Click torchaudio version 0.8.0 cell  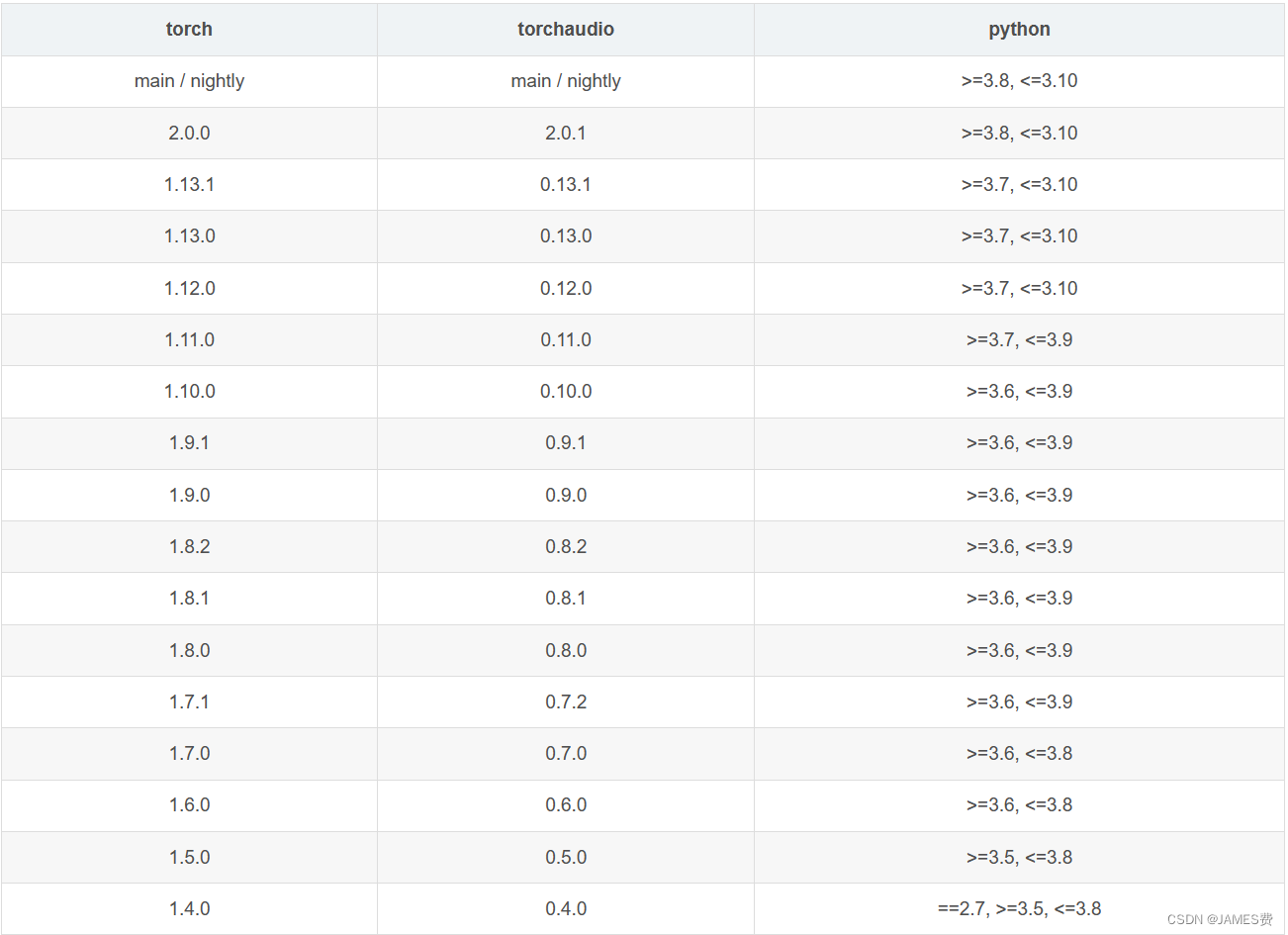coord(566,651)
